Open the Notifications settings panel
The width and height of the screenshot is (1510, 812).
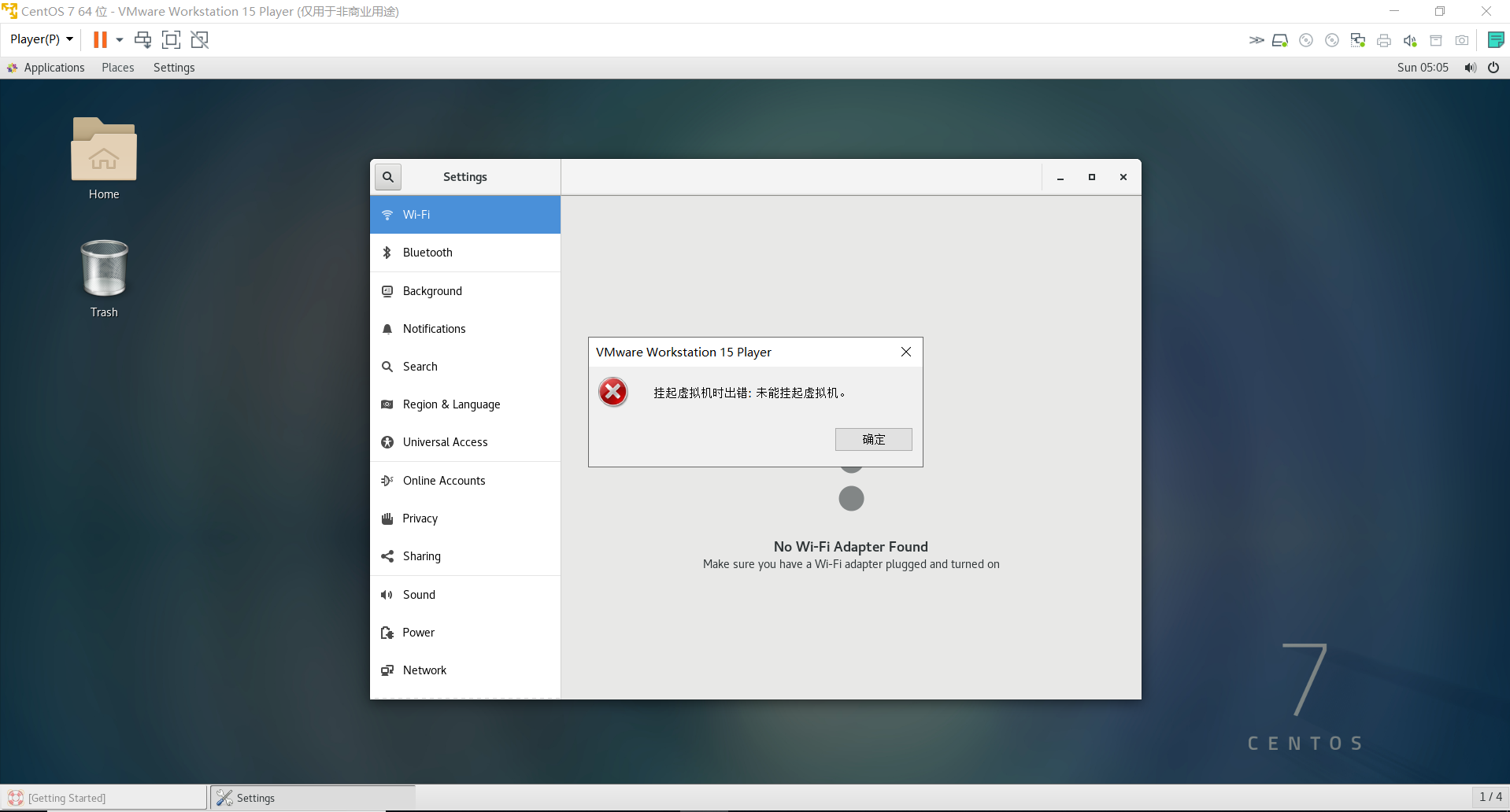465,329
